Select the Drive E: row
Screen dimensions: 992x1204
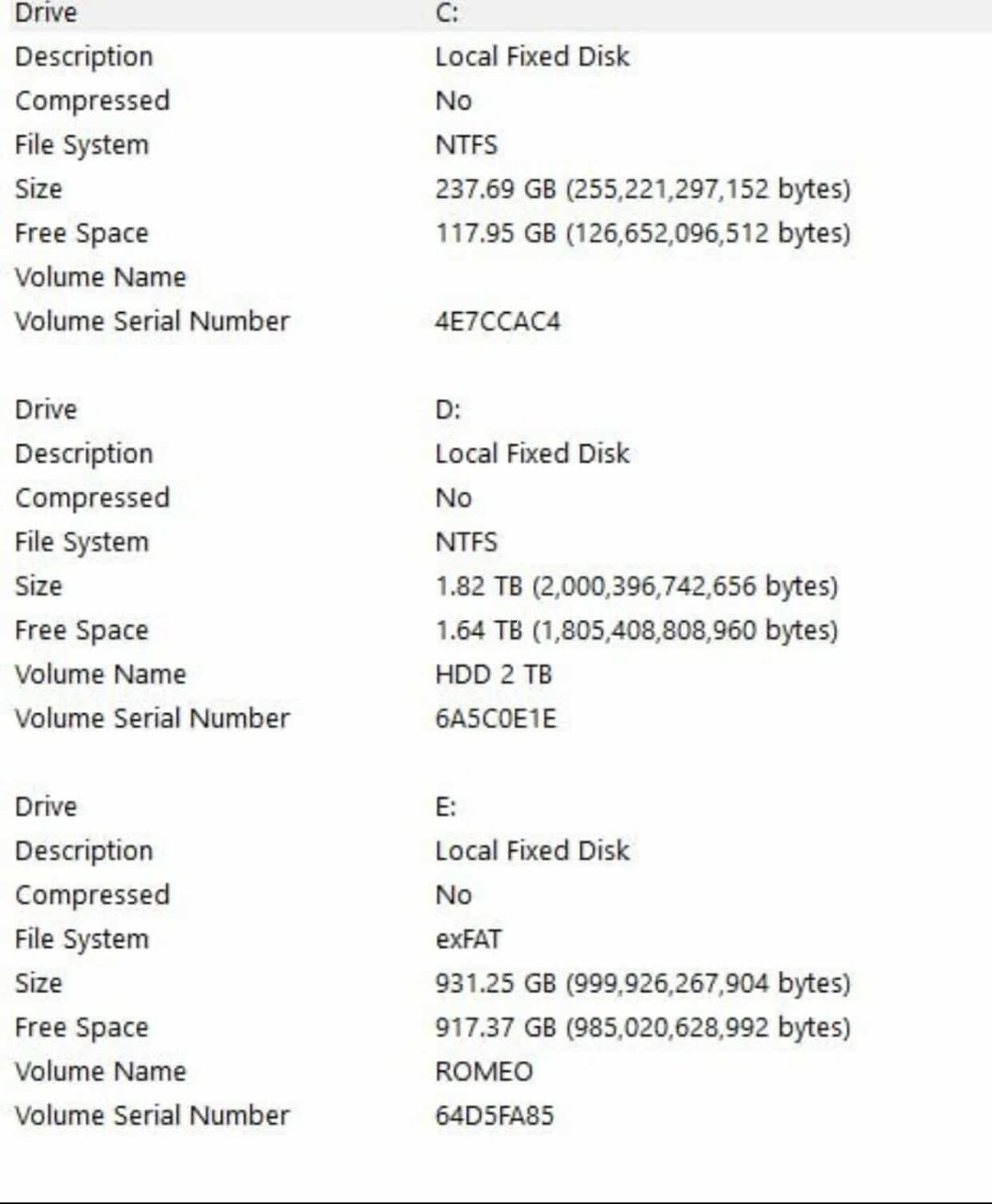[x=499, y=807]
